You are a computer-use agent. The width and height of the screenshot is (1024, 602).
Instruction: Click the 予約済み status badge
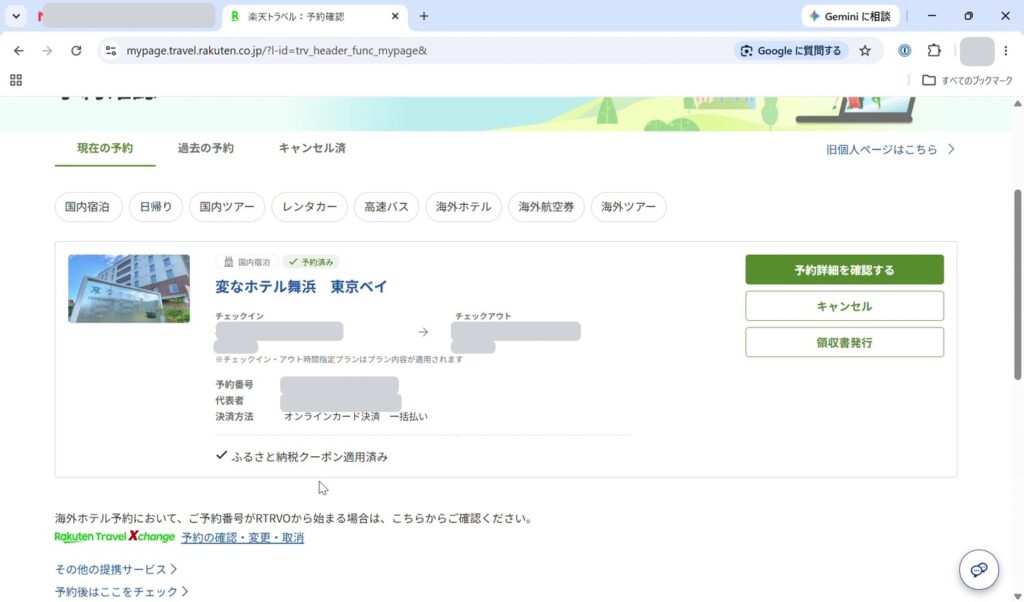(312, 262)
